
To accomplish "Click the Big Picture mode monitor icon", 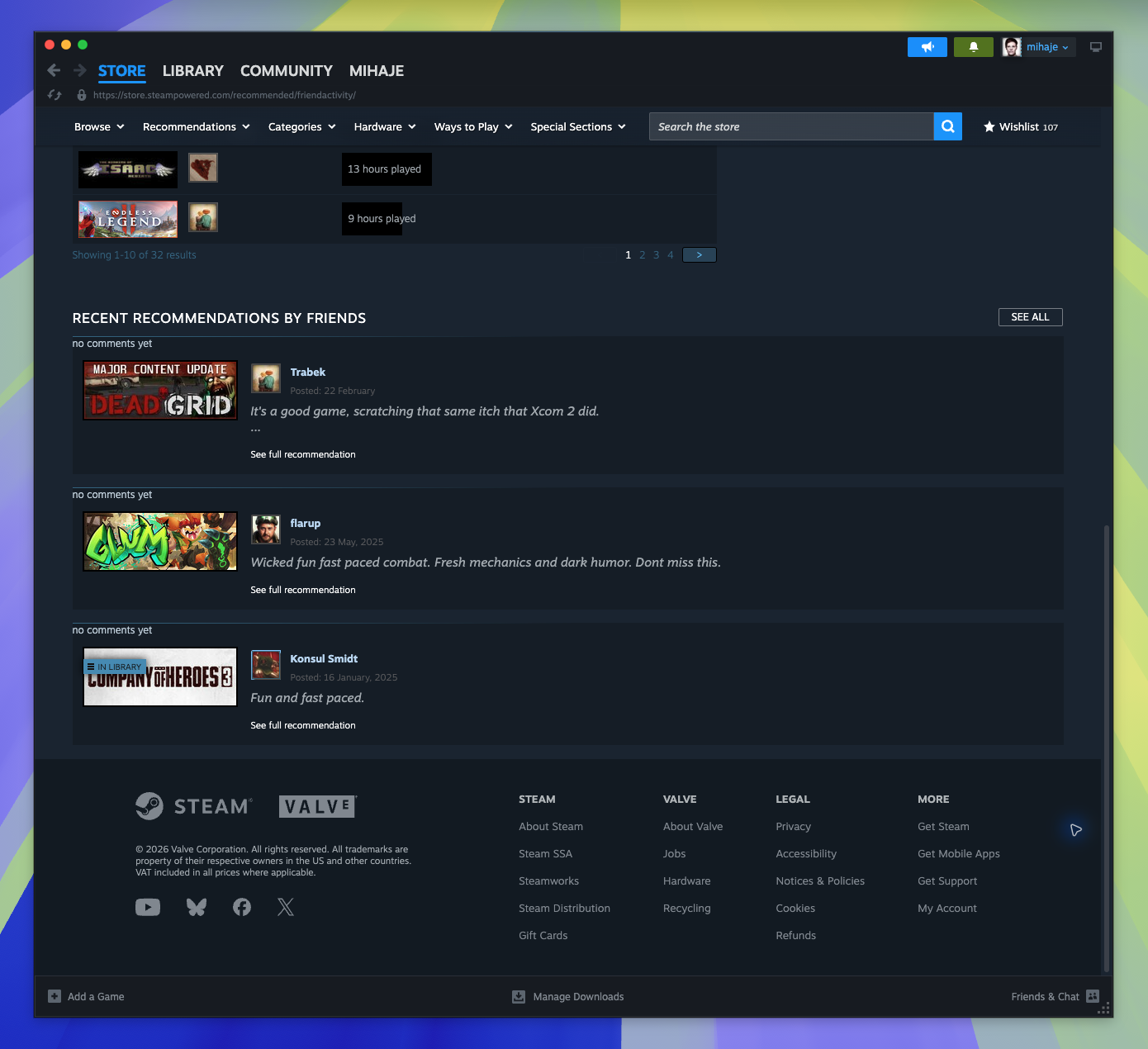I will pyautogui.click(x=1096, y=47).
